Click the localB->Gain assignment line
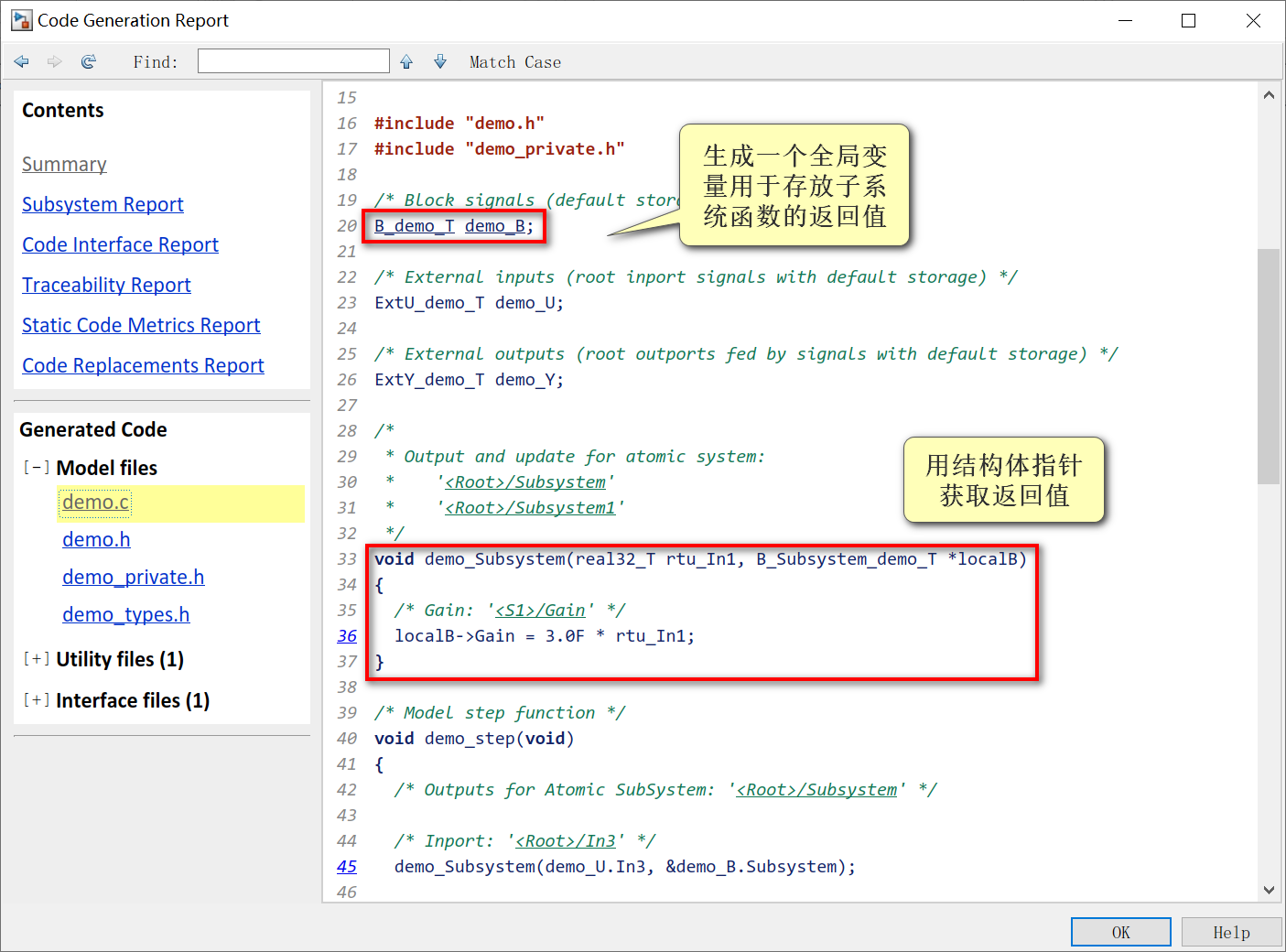 [545, 636]
